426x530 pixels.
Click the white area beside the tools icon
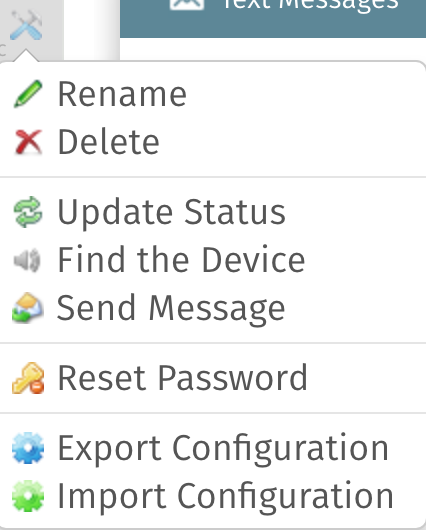(x=92, y=29)
